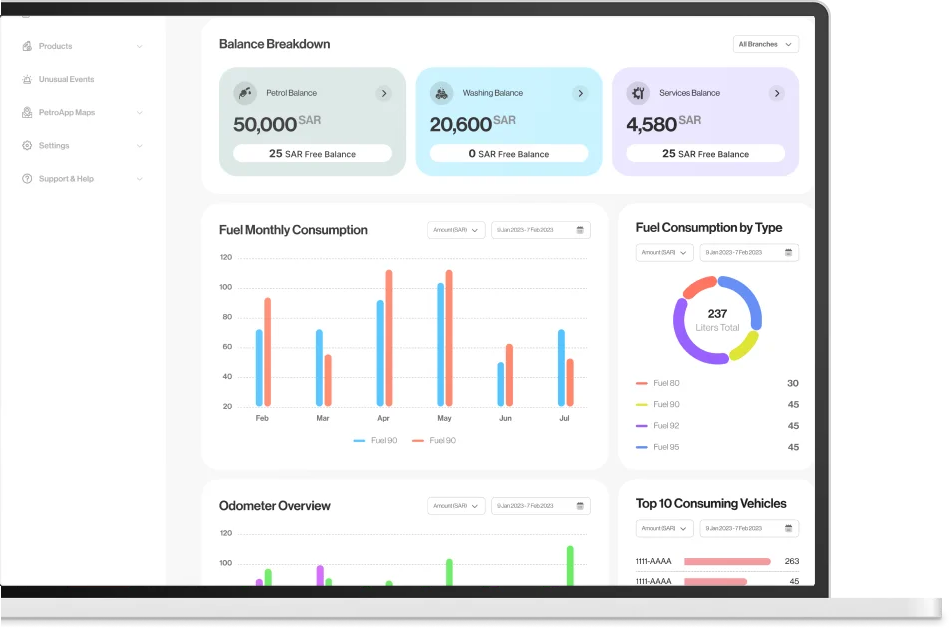
Task: Open Amount (SAR) dropdown in Odometer Overview
Action: [x=456, y=506]
